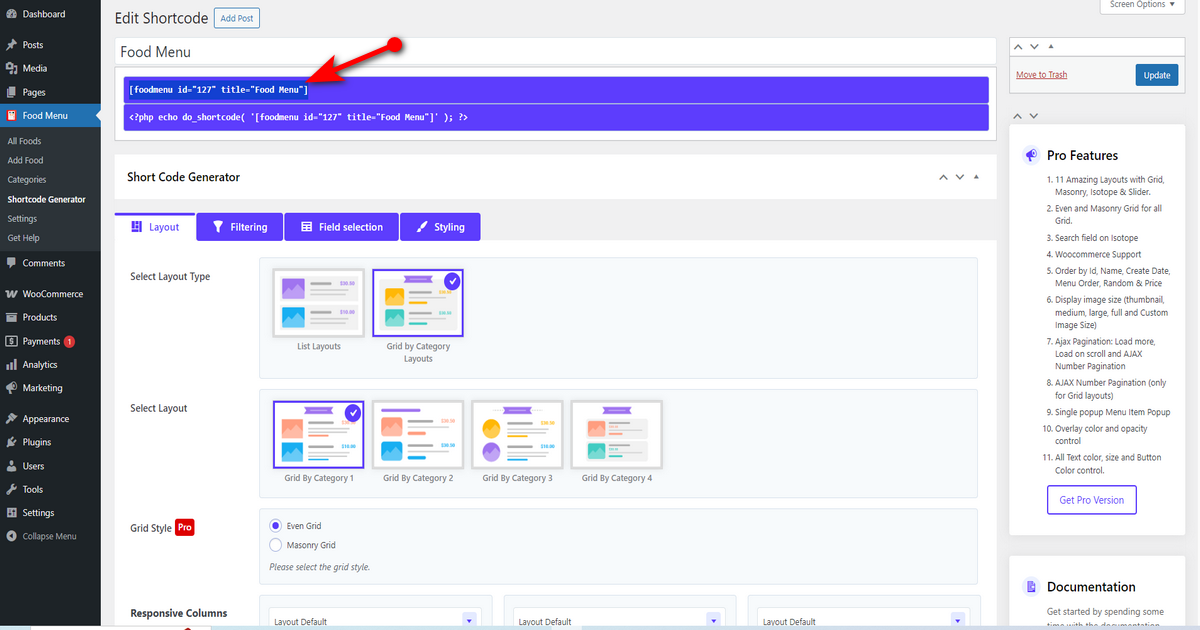Open the Screen Options dropdown
This screenshot has width=1200, height=630.
[1143, 5]
